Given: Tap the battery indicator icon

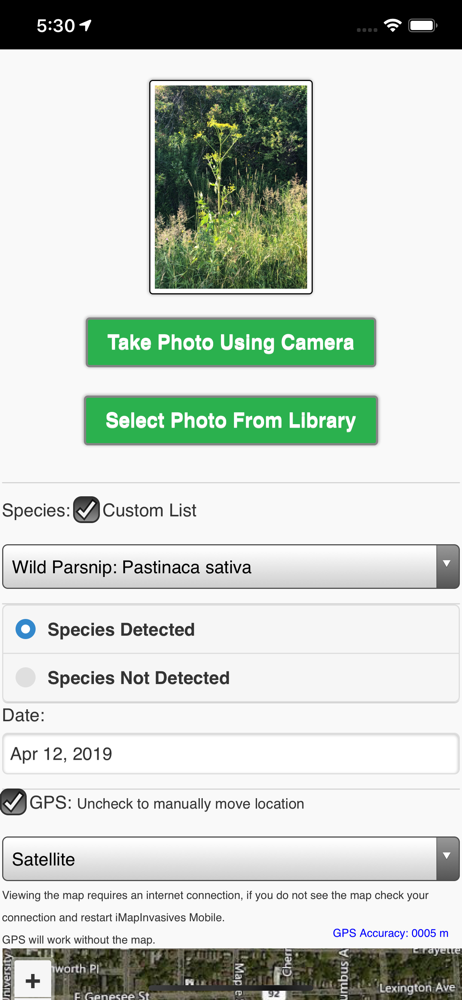Looking at the screenshot, I should (x=422, y=26).
